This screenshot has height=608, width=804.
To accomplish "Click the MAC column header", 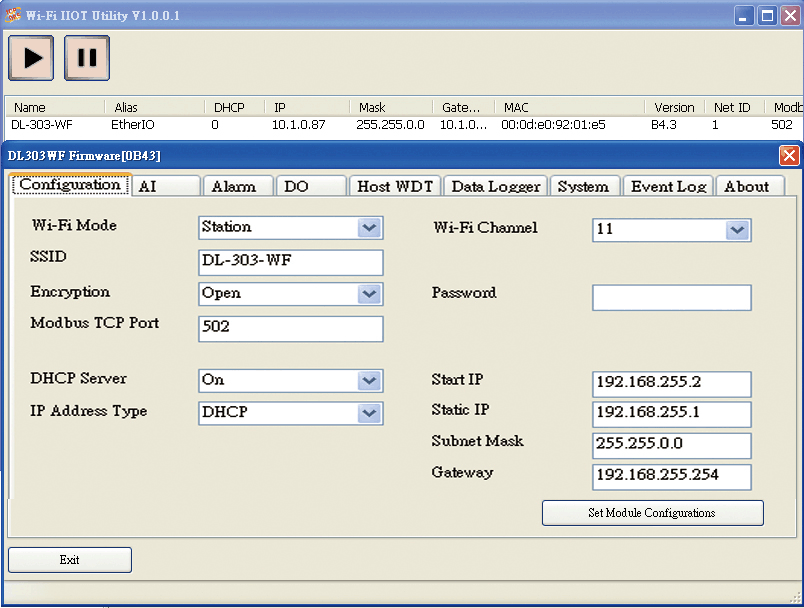I will coord(569,107).
